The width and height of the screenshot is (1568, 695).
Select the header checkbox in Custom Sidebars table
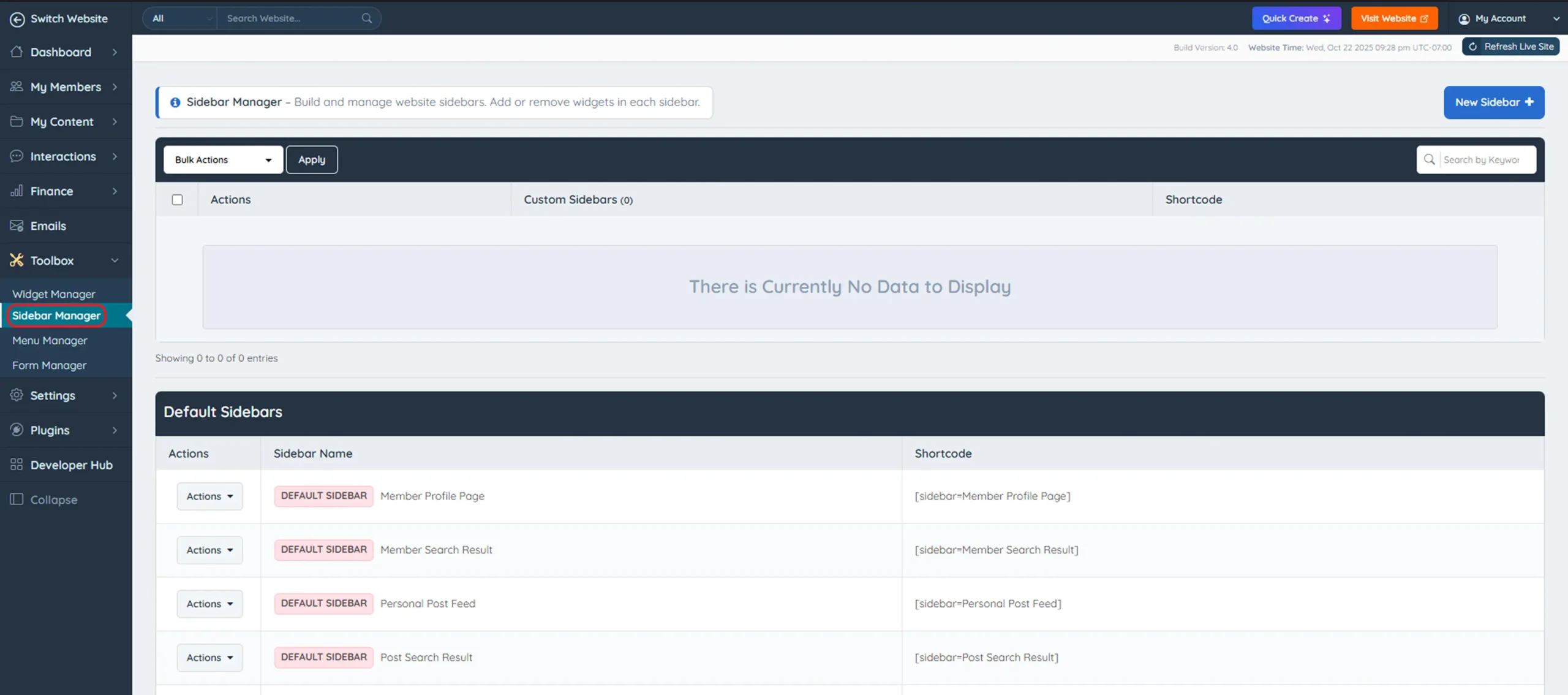click(178, 199)
